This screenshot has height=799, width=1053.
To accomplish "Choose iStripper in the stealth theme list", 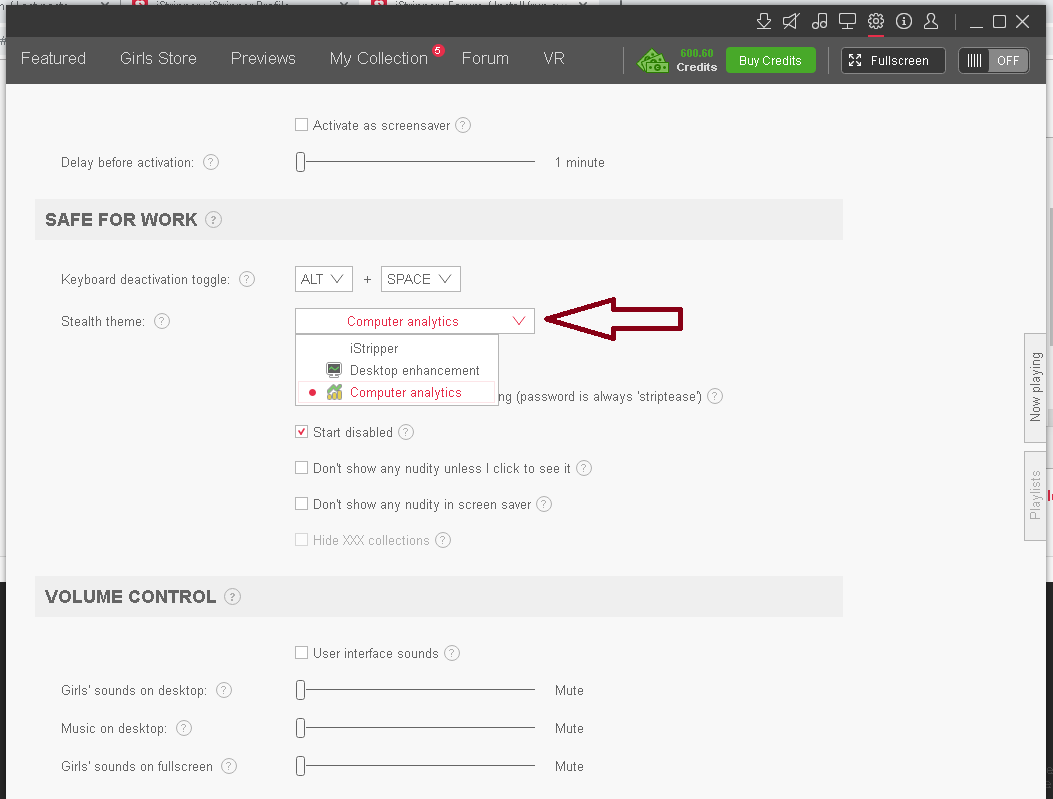I will [x=397, y=348].
